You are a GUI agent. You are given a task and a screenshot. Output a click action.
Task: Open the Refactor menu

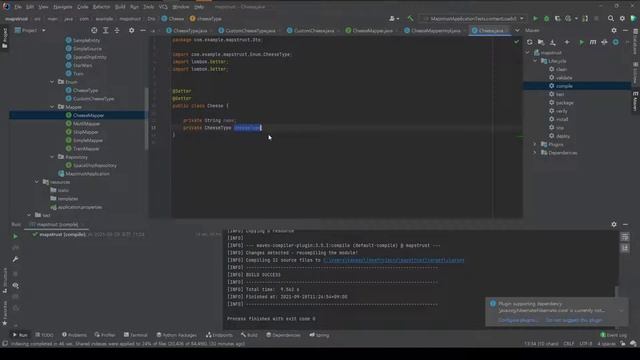101,7
